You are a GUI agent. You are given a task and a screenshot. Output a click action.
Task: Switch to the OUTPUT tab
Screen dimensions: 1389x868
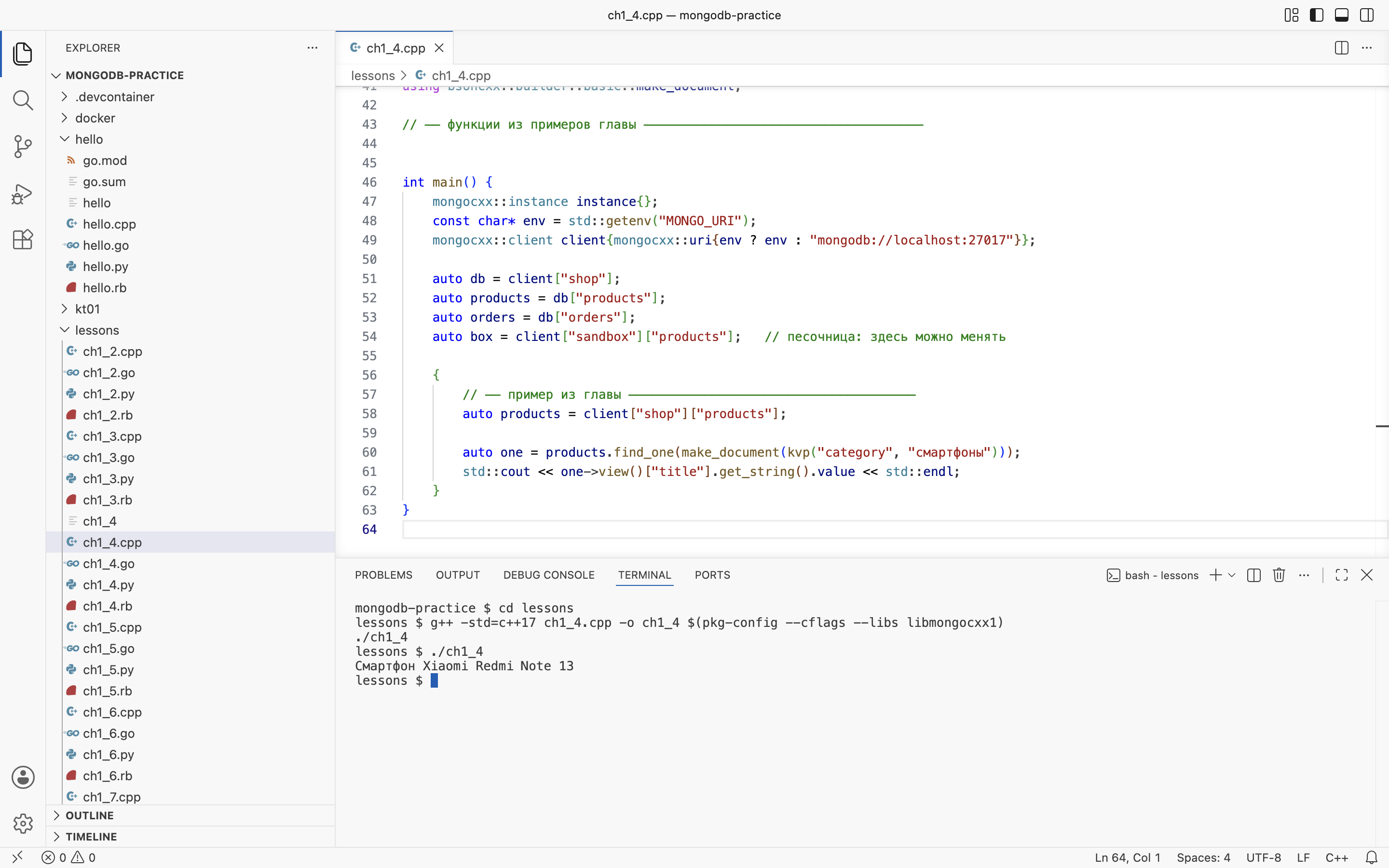[457, 575]
